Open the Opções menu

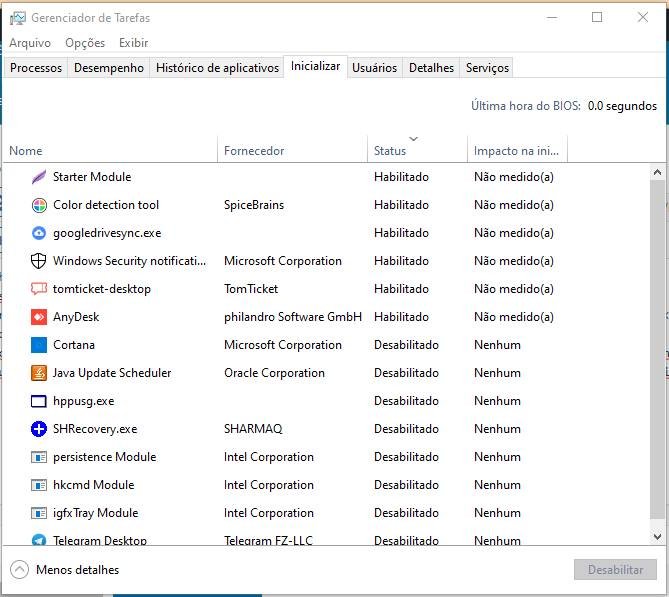(85, 43)
